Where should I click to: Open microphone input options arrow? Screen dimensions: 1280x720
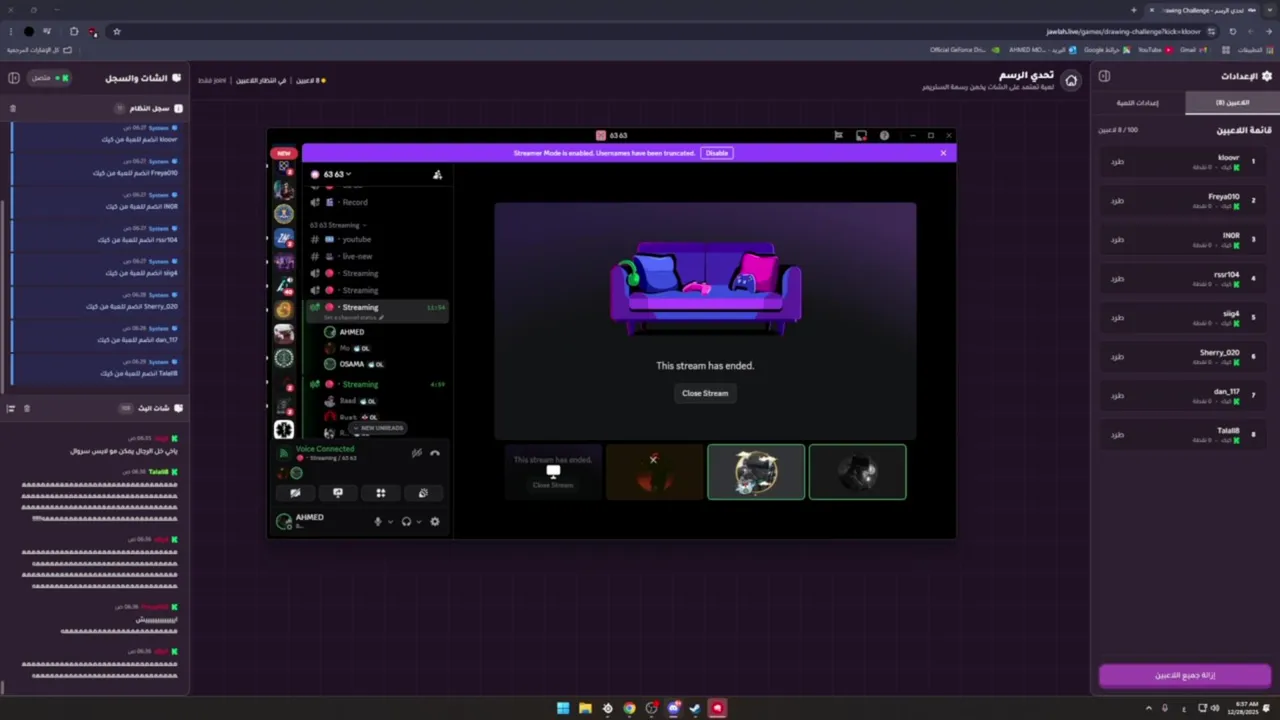[x=390, y=521]
